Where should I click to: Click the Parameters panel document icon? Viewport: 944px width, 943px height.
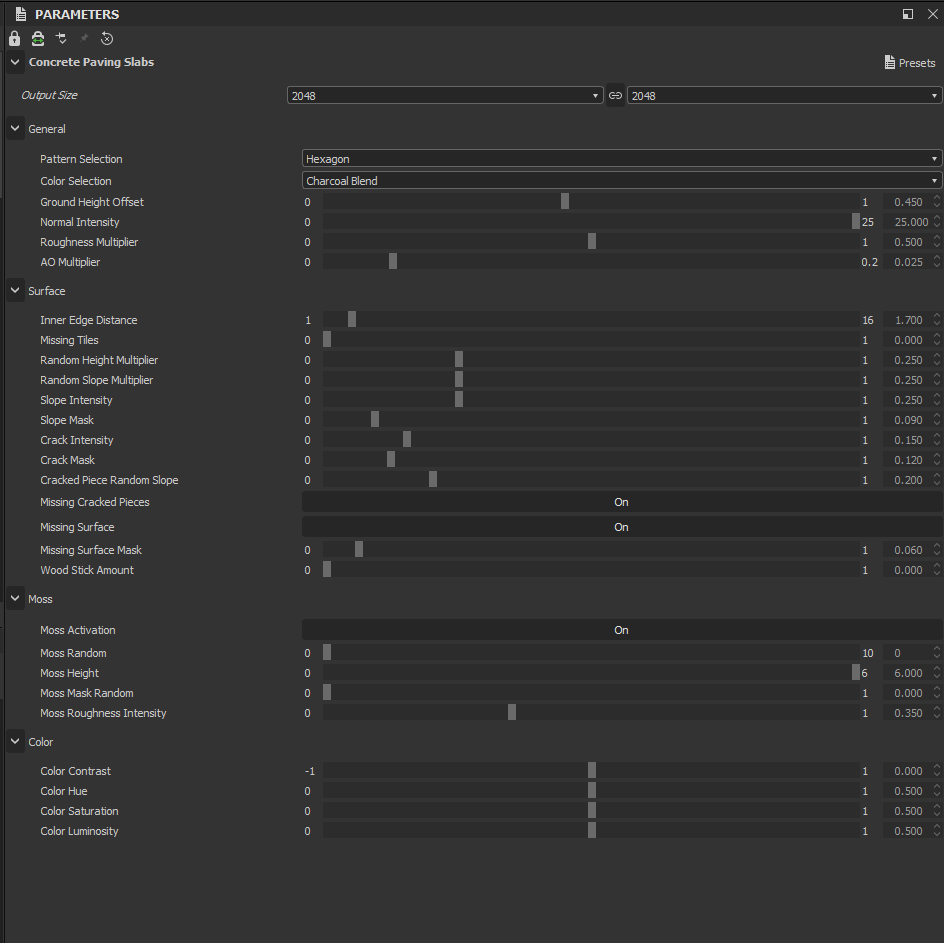pos(21,14)
